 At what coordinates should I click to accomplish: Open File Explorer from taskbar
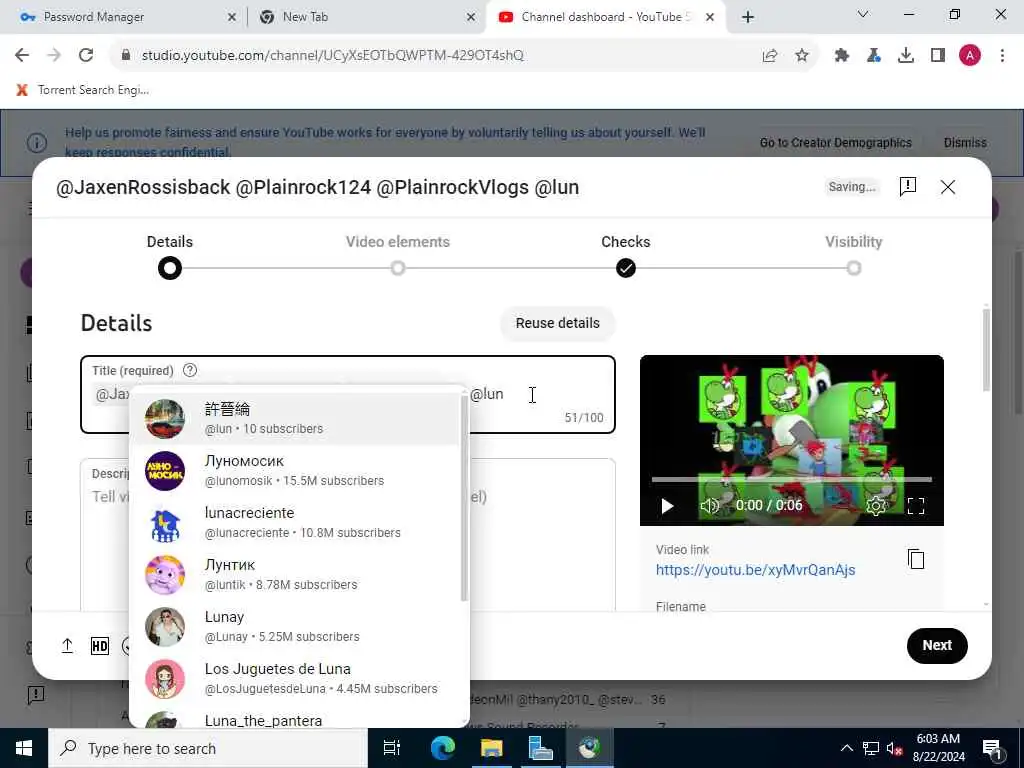pos(491,748)
